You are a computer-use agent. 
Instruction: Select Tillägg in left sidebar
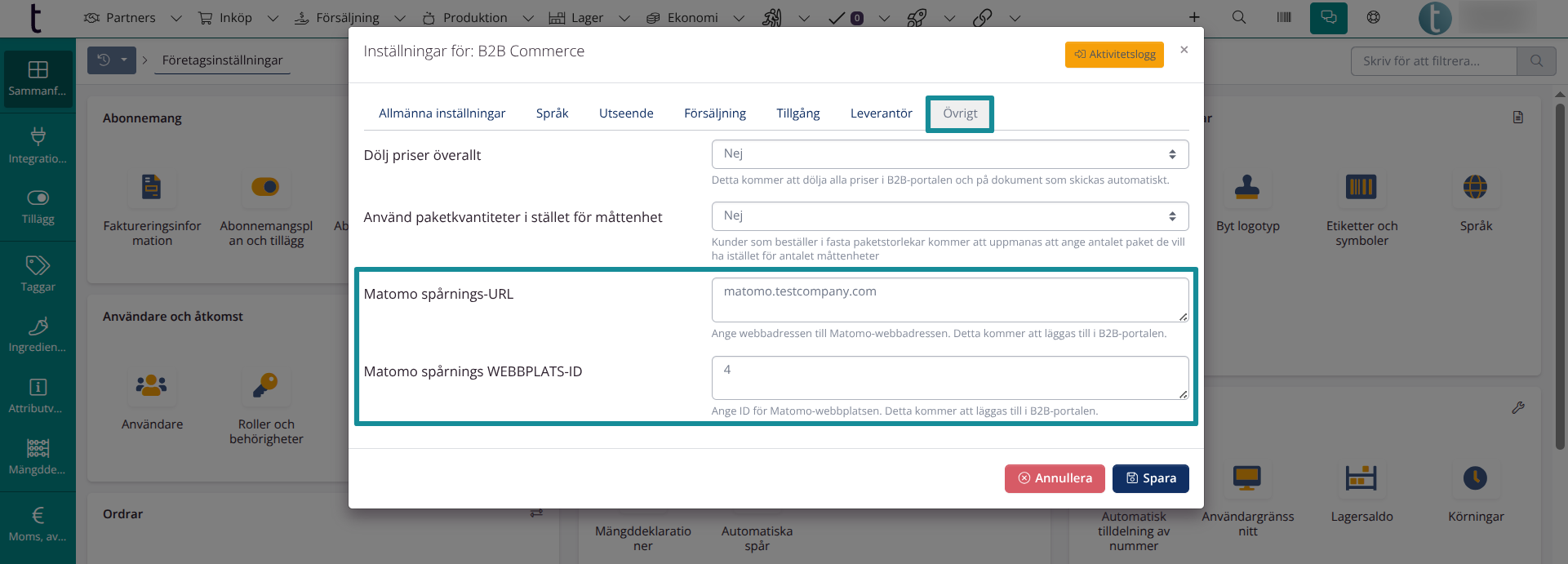(38, 207)
